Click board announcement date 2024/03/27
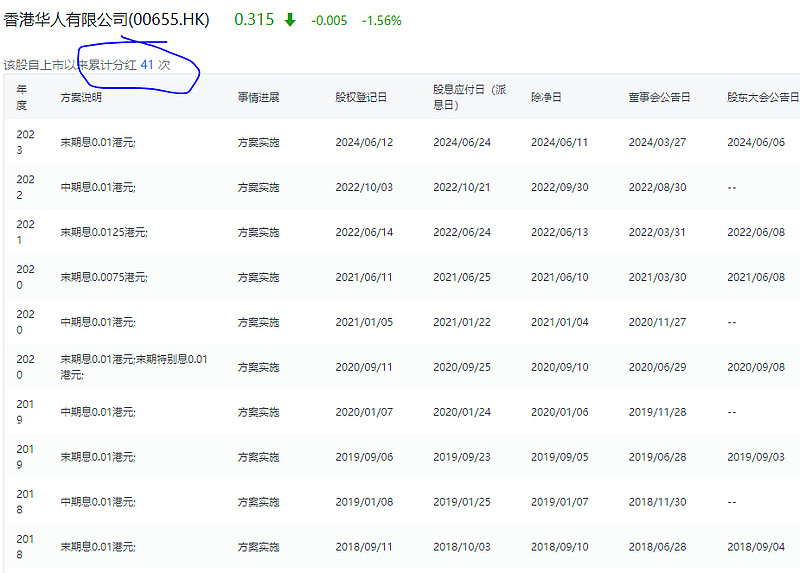This screenshot has width=800, height=573. point(657,142)
